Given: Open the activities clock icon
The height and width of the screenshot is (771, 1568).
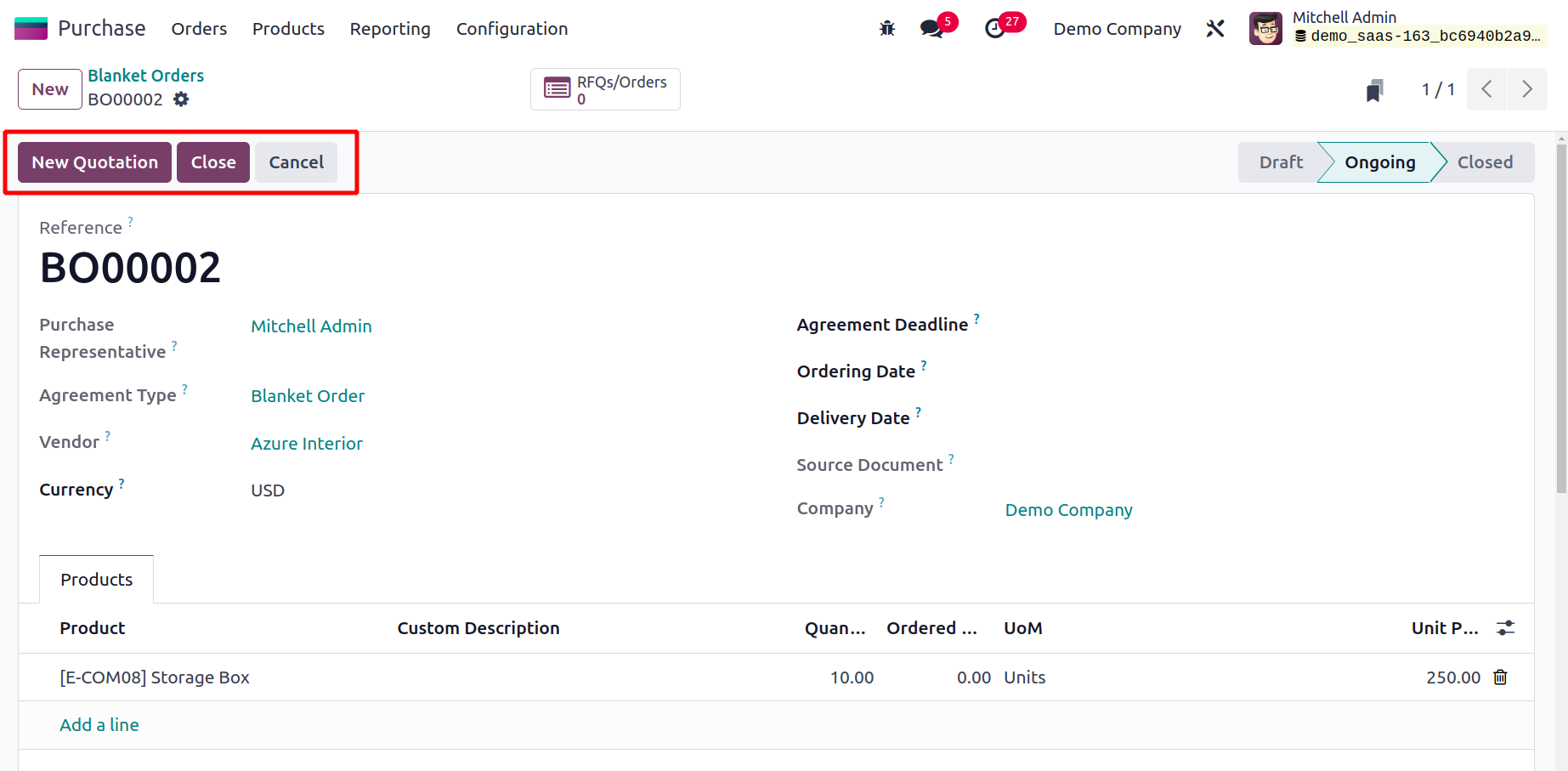Looking at the screenshot, I should (x=994, y=29).
